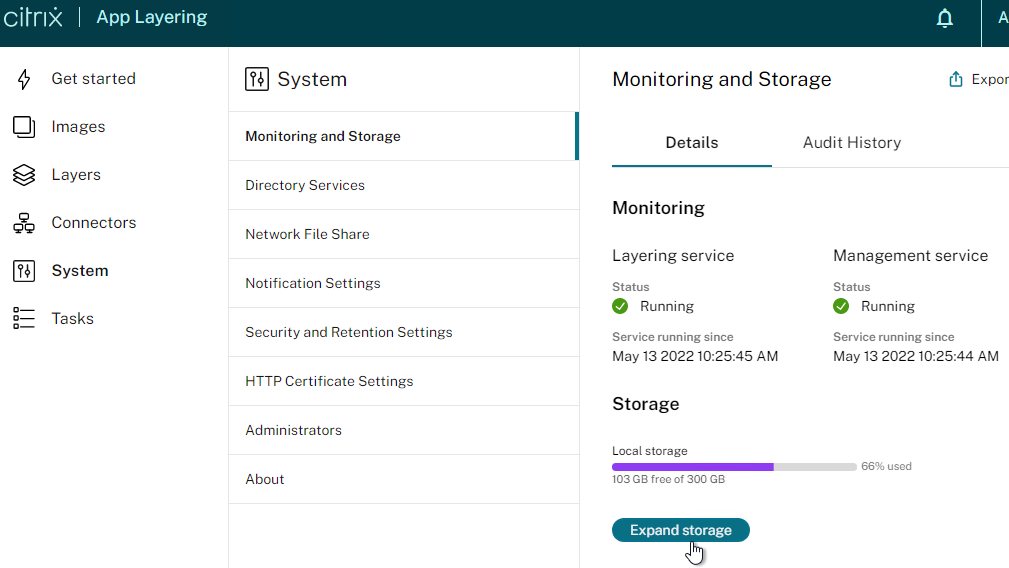Open the About section
The image size is (1009, 568).
(x=403, y=479)
